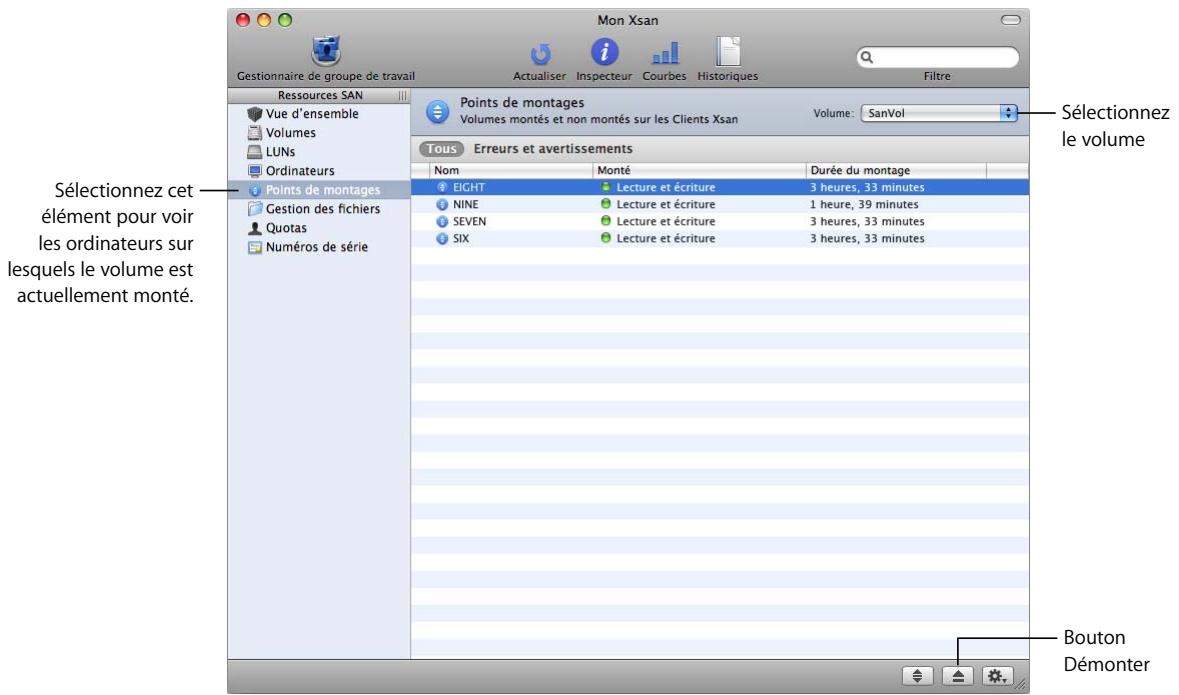Click the green status dot for SIX

pos(605,238)
